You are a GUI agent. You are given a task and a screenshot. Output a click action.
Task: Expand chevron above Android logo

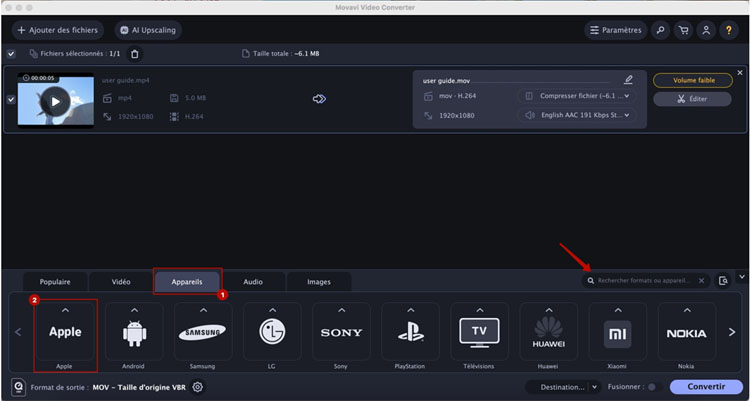(x=134, y=310)
